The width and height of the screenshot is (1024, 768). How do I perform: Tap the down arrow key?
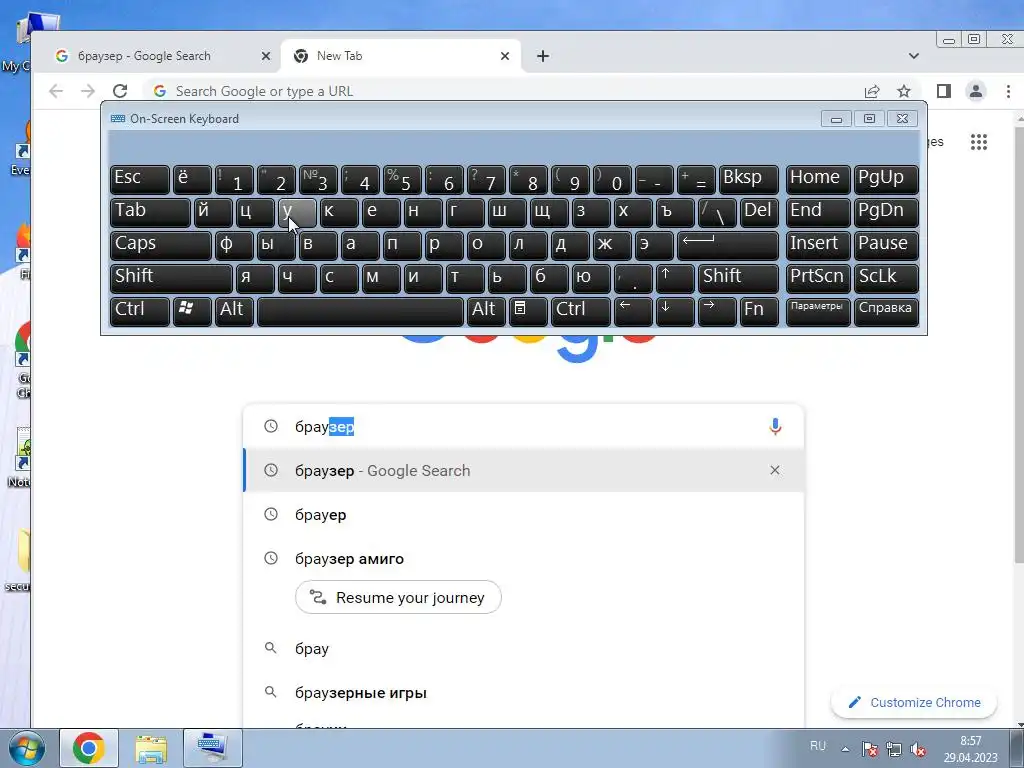pyautogui.click(x=675, y=311)
